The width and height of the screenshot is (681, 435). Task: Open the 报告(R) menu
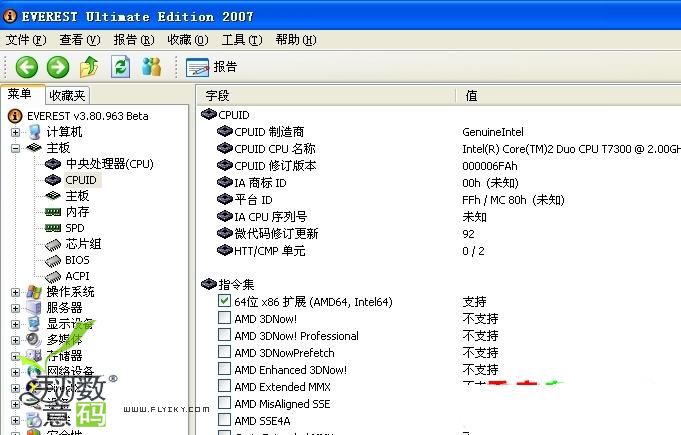pos(134,40)
